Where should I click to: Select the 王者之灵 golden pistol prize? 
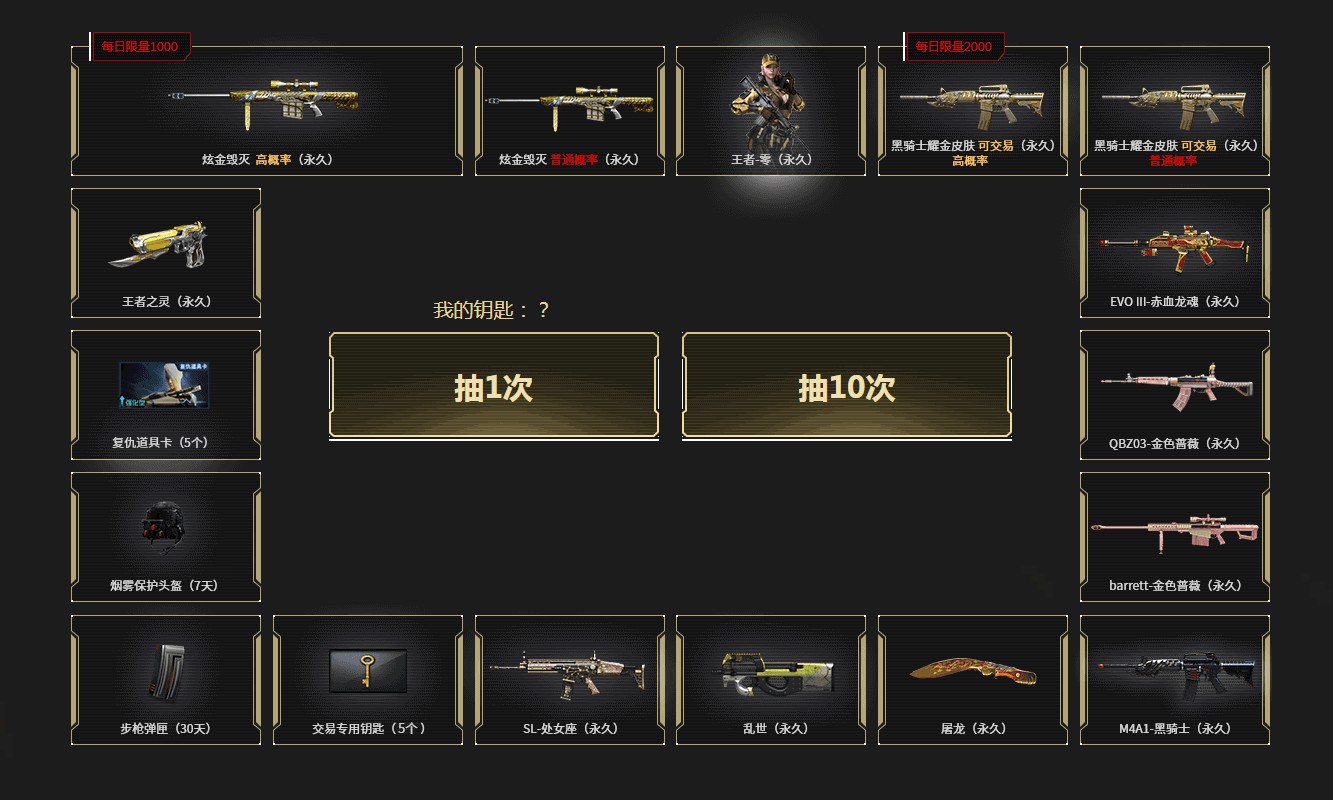pyautogui.click(x=166, y=253)
